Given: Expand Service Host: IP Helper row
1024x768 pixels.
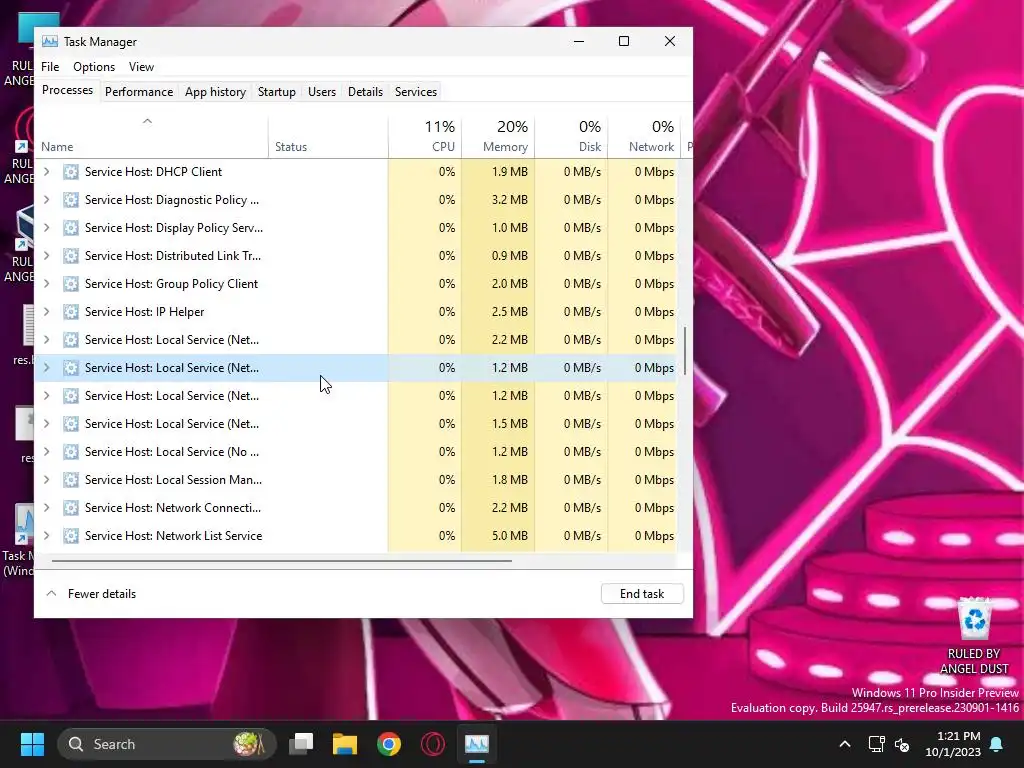Looking at the screenshot, I should (46, 312).
